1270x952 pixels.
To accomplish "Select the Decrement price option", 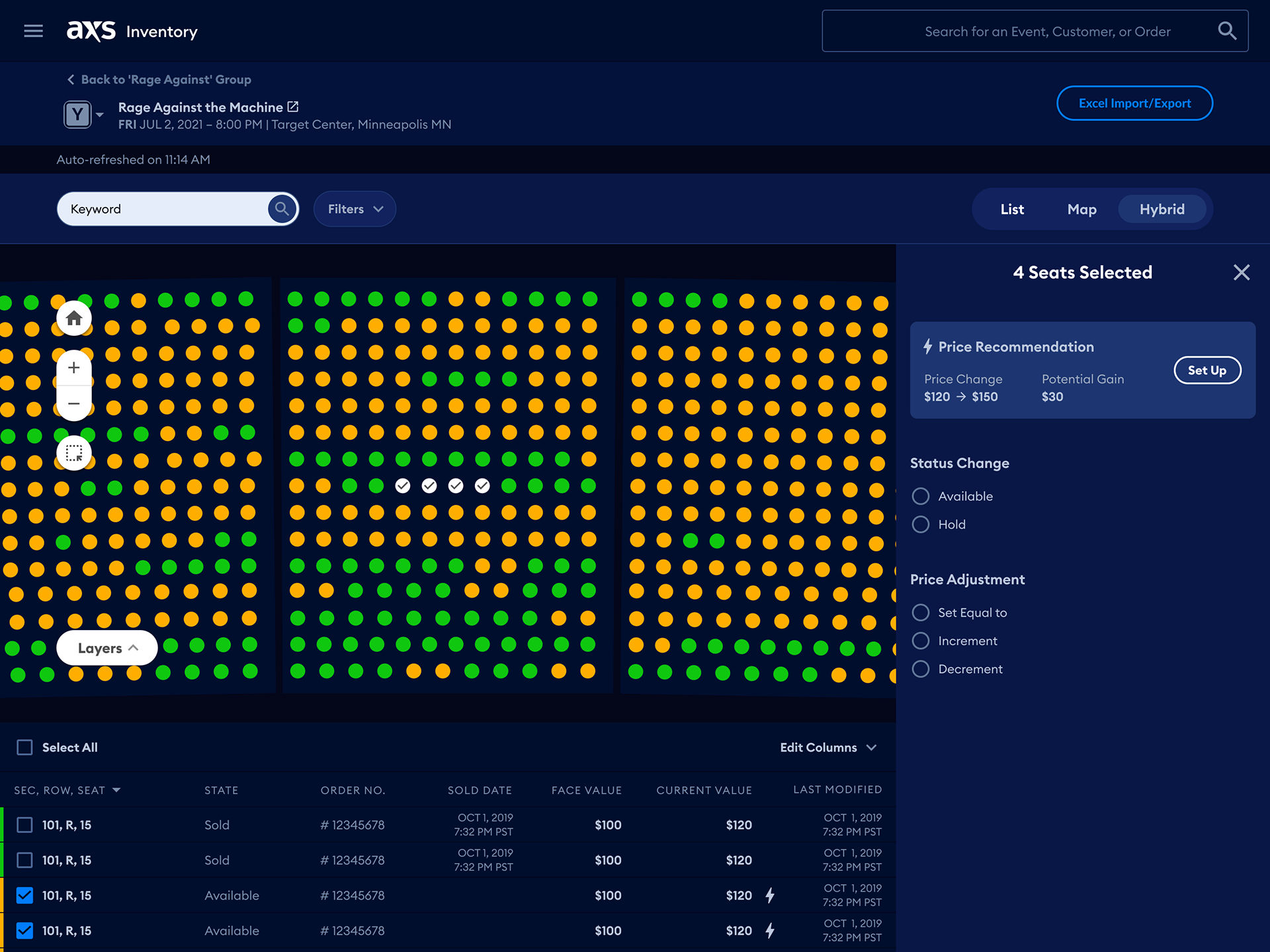I will 921,669.
